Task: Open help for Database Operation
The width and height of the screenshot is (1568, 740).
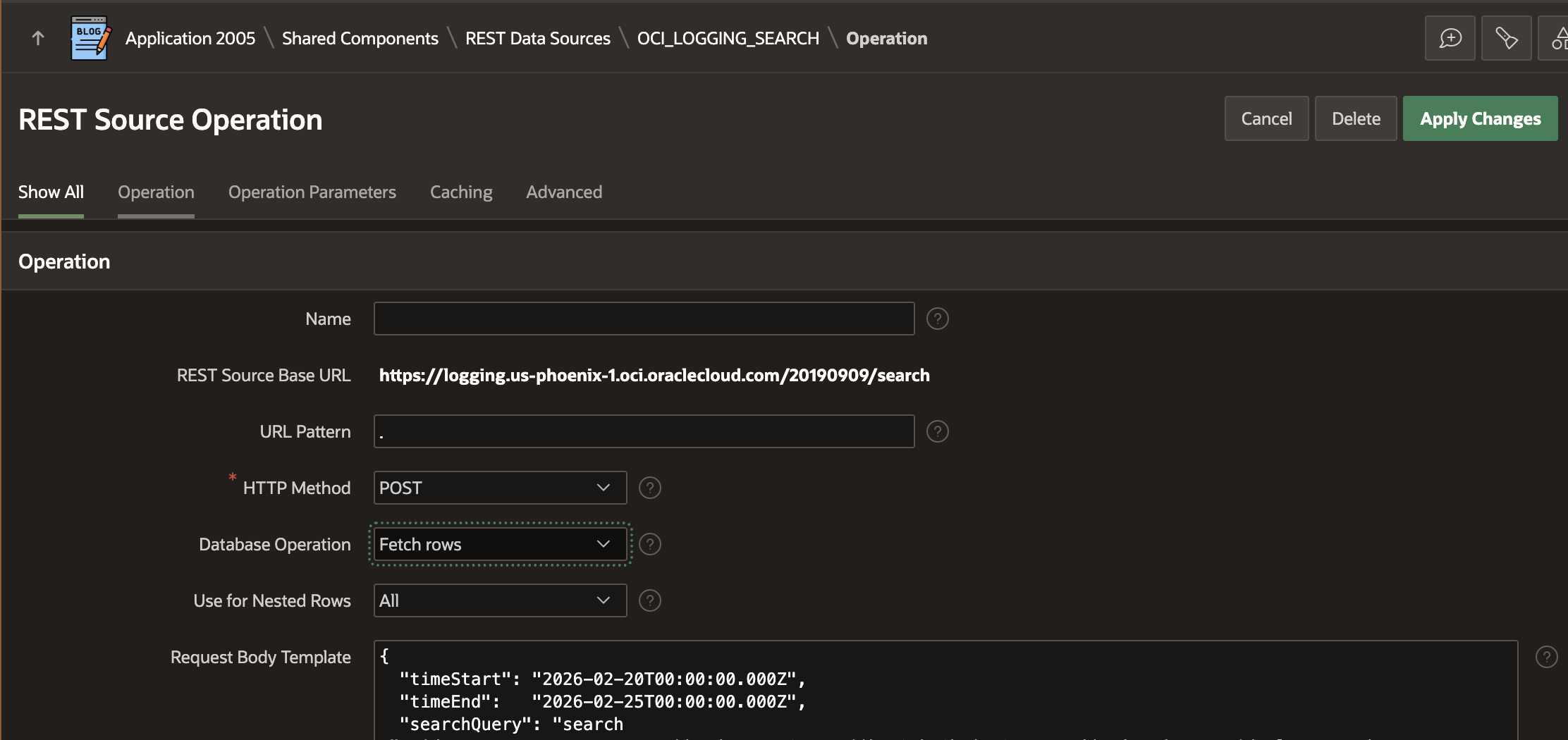Action: coord(649,543)
